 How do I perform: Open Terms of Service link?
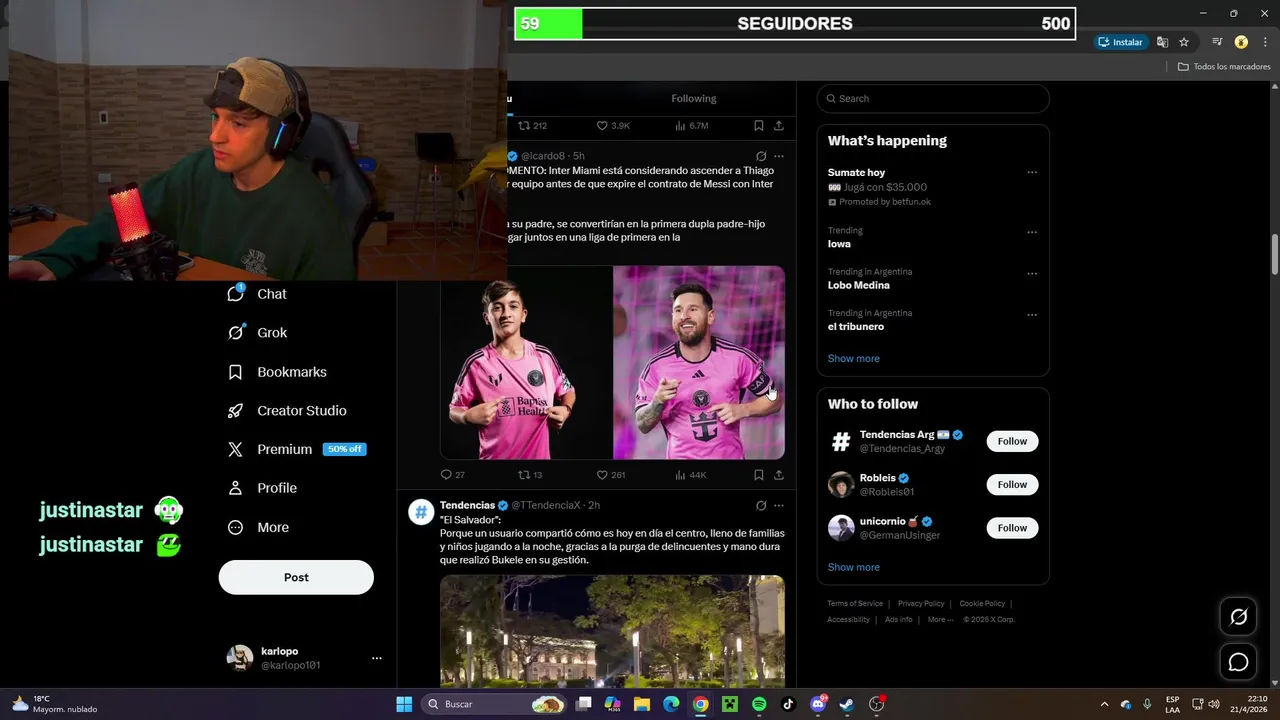coord(855,604)
